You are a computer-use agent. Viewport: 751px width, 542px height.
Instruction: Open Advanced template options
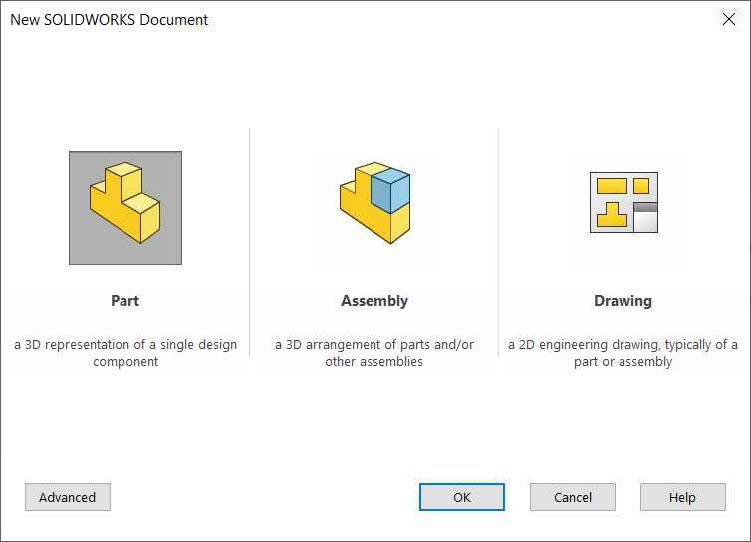point(68,497)
